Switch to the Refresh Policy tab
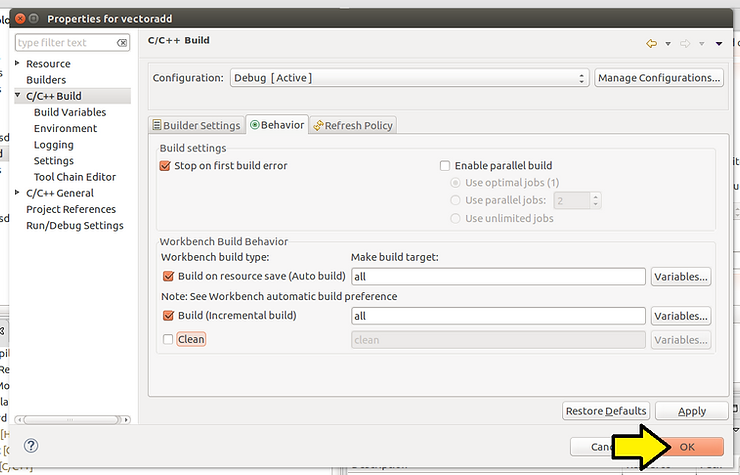 coord(352,125)
